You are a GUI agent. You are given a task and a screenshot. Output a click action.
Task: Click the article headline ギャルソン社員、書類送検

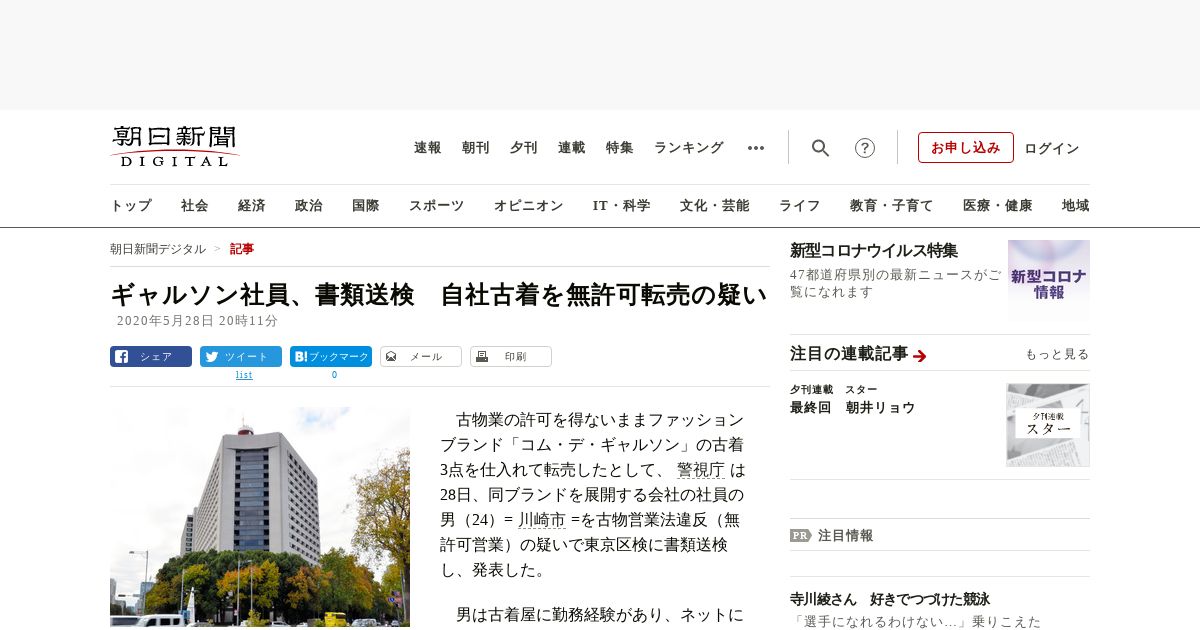438,295
